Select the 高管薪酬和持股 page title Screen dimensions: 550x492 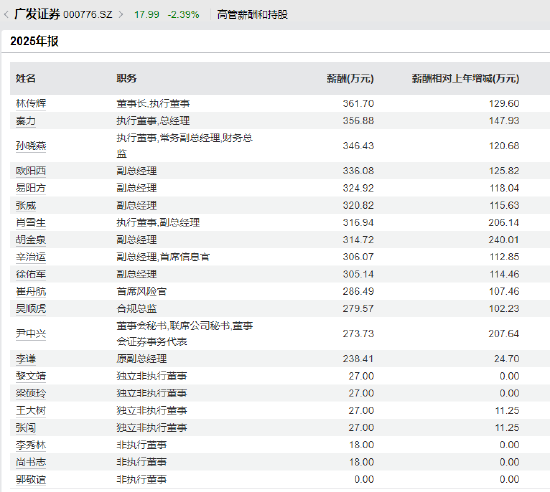tap(252, 15)
